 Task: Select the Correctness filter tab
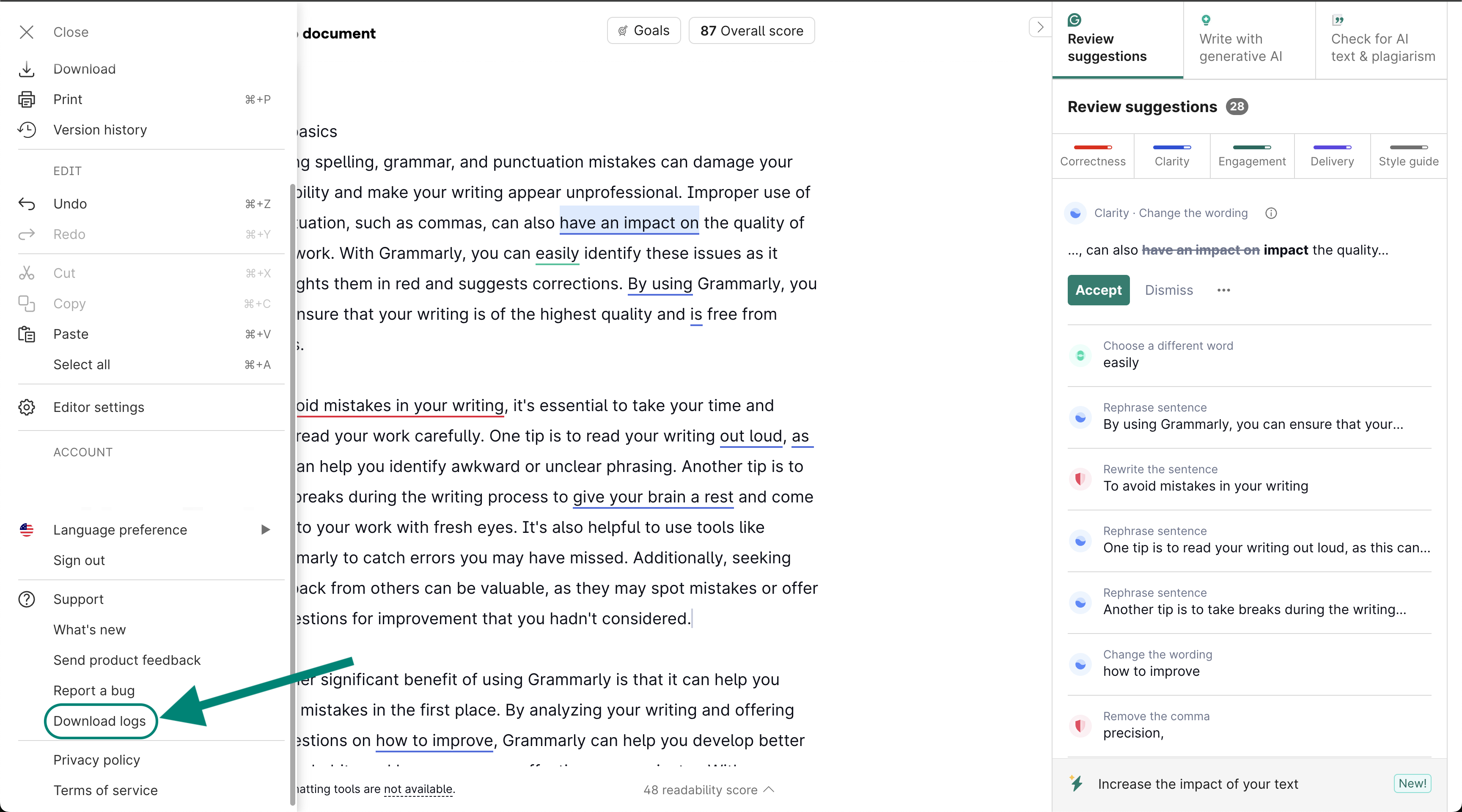1093,156
